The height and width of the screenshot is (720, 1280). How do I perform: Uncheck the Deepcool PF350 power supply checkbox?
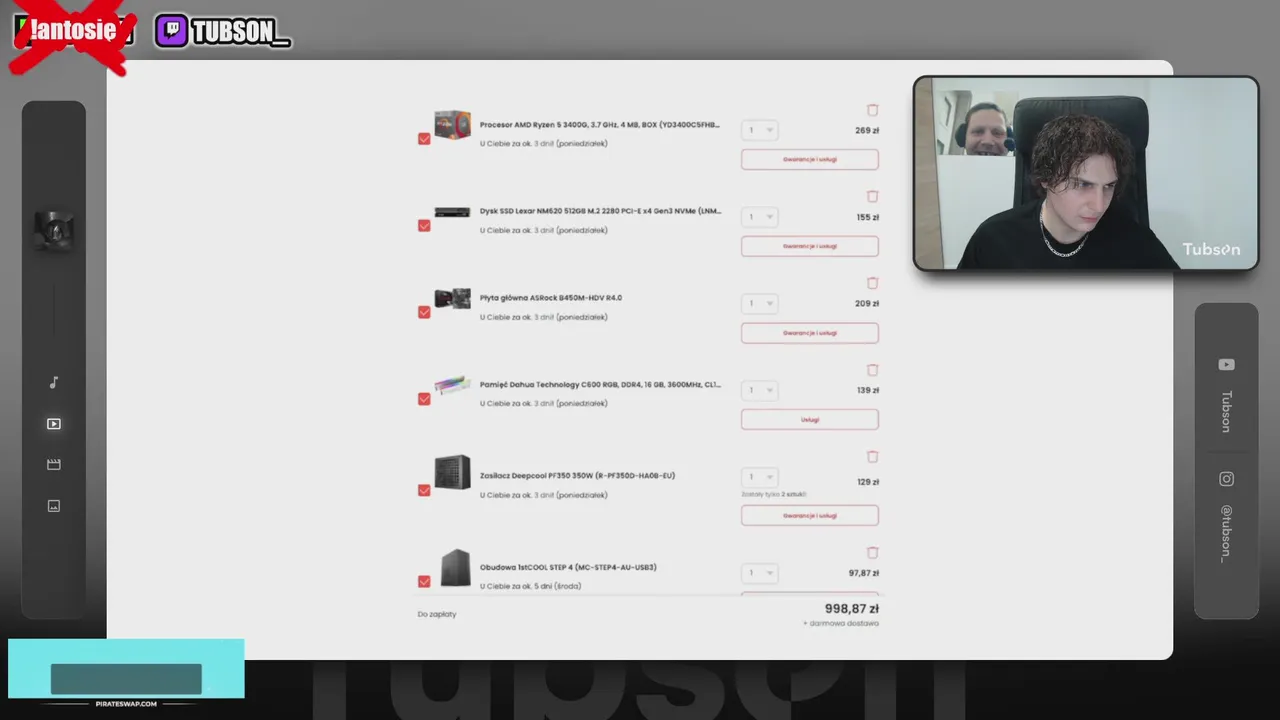pos(424,490)
